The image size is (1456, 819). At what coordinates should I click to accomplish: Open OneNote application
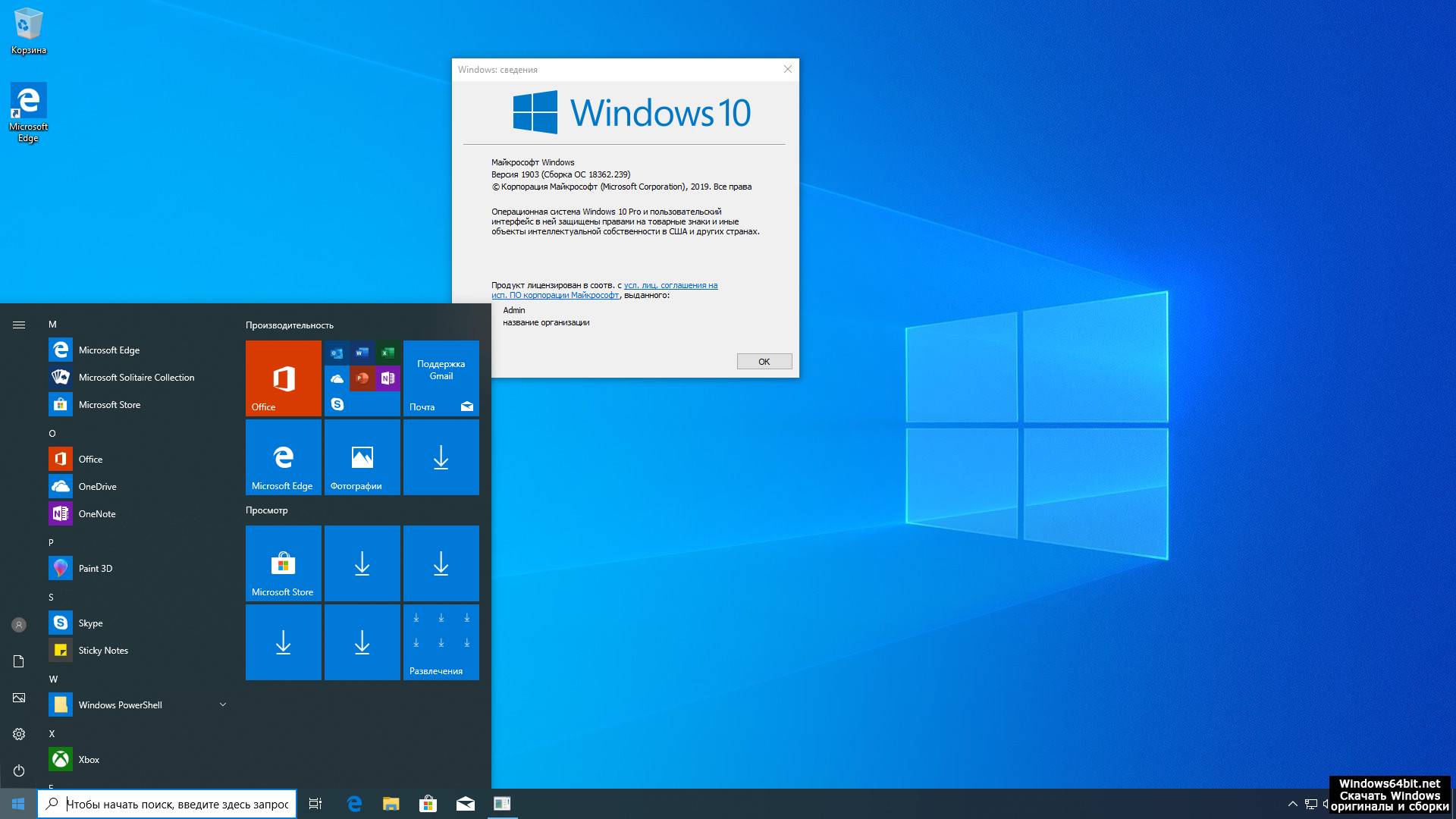coord(97,513)
